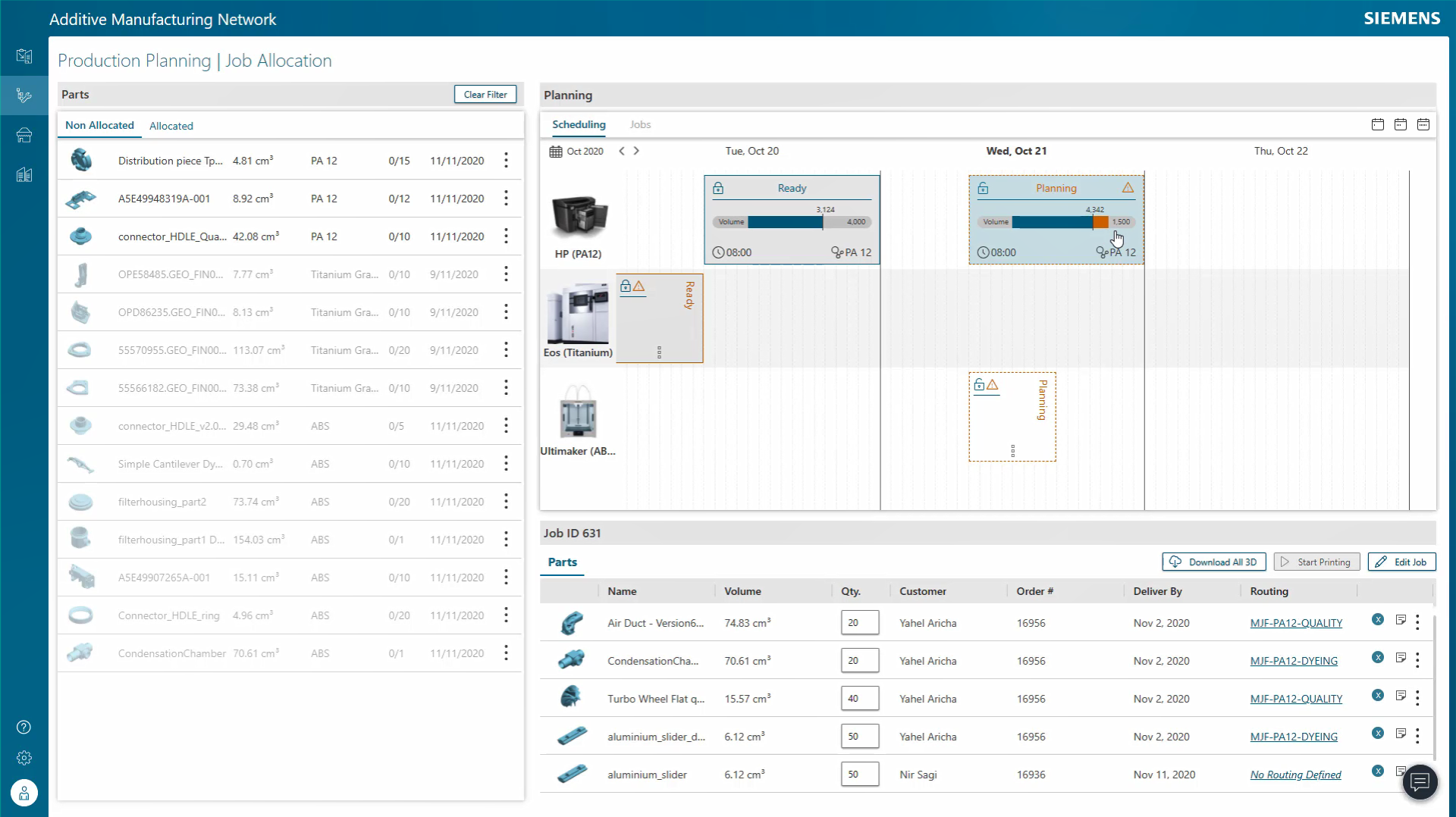Viewport: 1456px width, 817px height.
Task: Open the chat bubble in the bottom corner
Action: click(x=1419, y=782)
